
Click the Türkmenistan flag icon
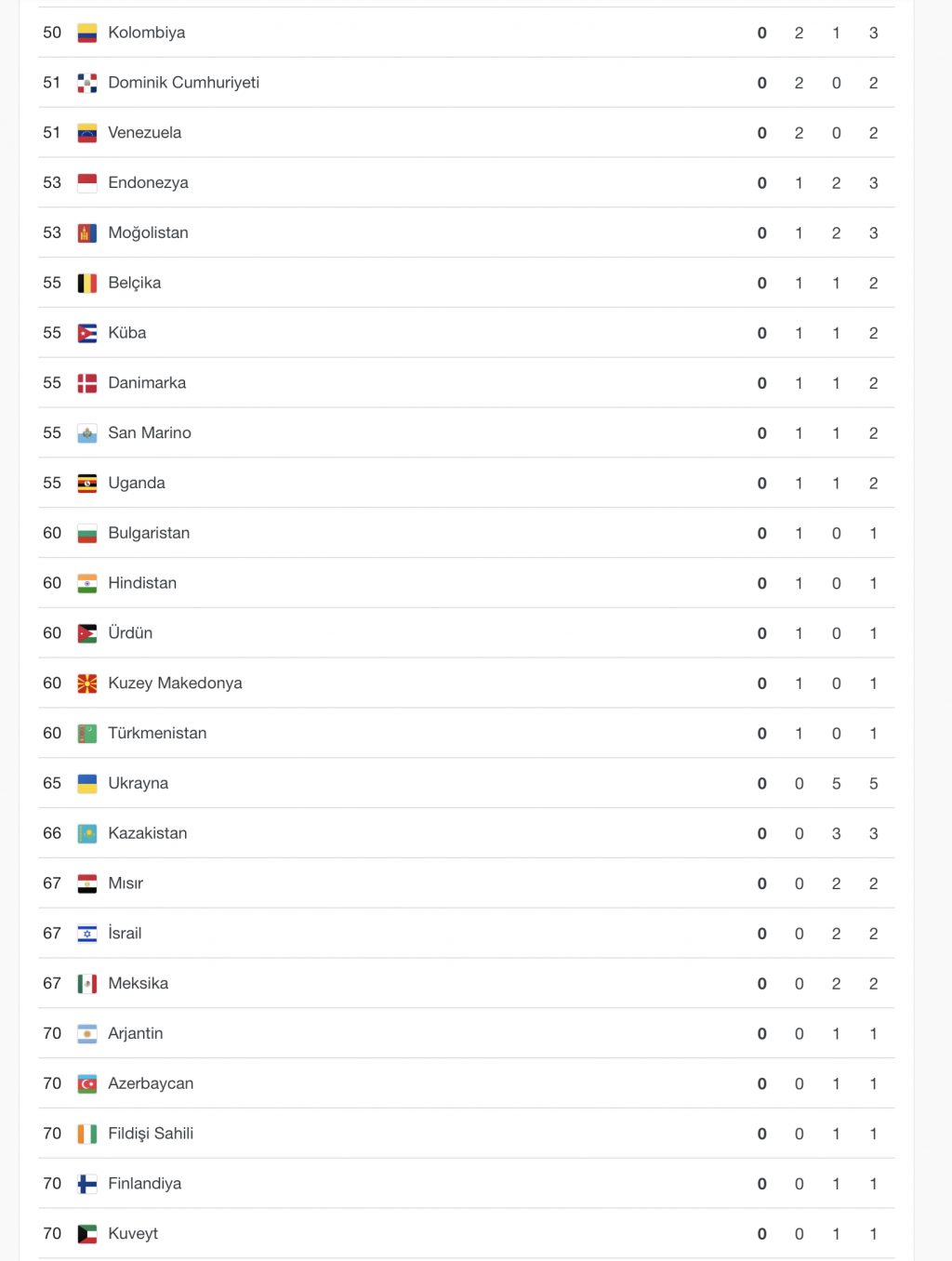coord(87,734)
